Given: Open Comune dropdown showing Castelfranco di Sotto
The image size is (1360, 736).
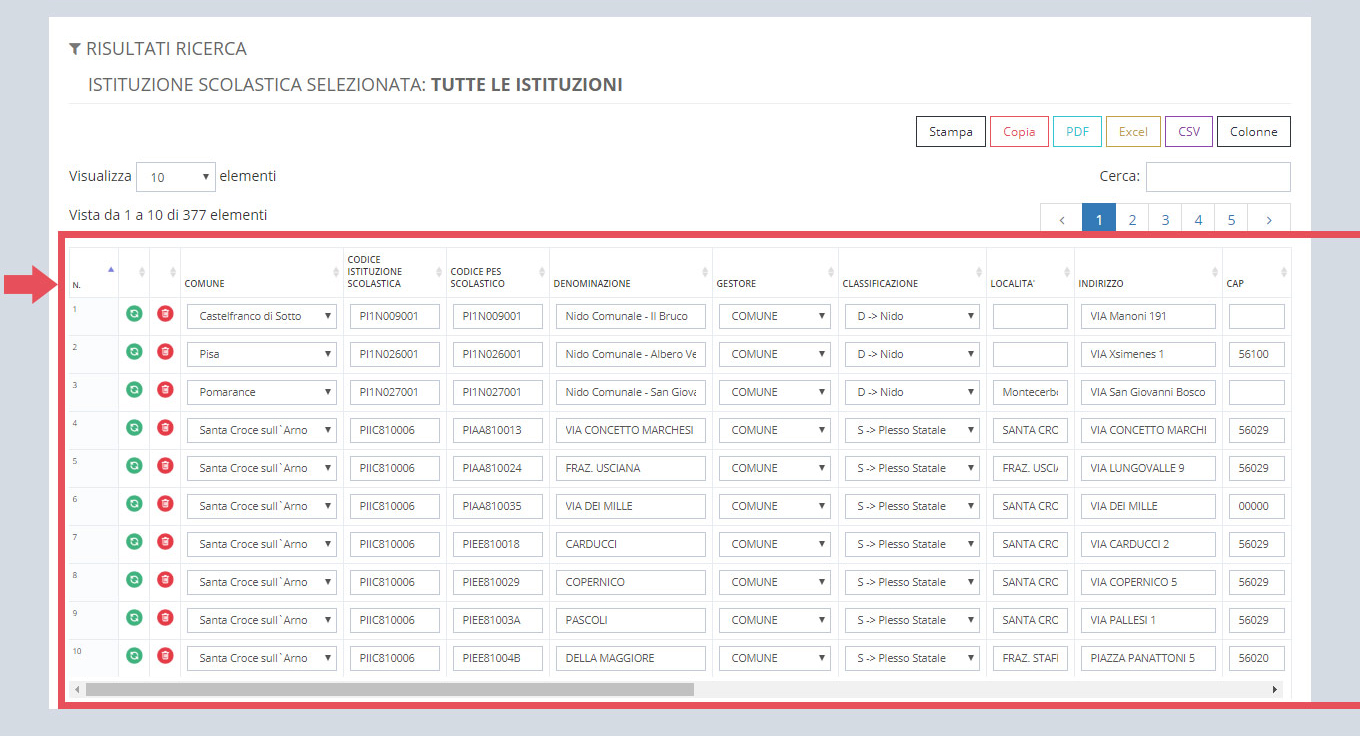Looking at the screenshot, I should 262,316.
